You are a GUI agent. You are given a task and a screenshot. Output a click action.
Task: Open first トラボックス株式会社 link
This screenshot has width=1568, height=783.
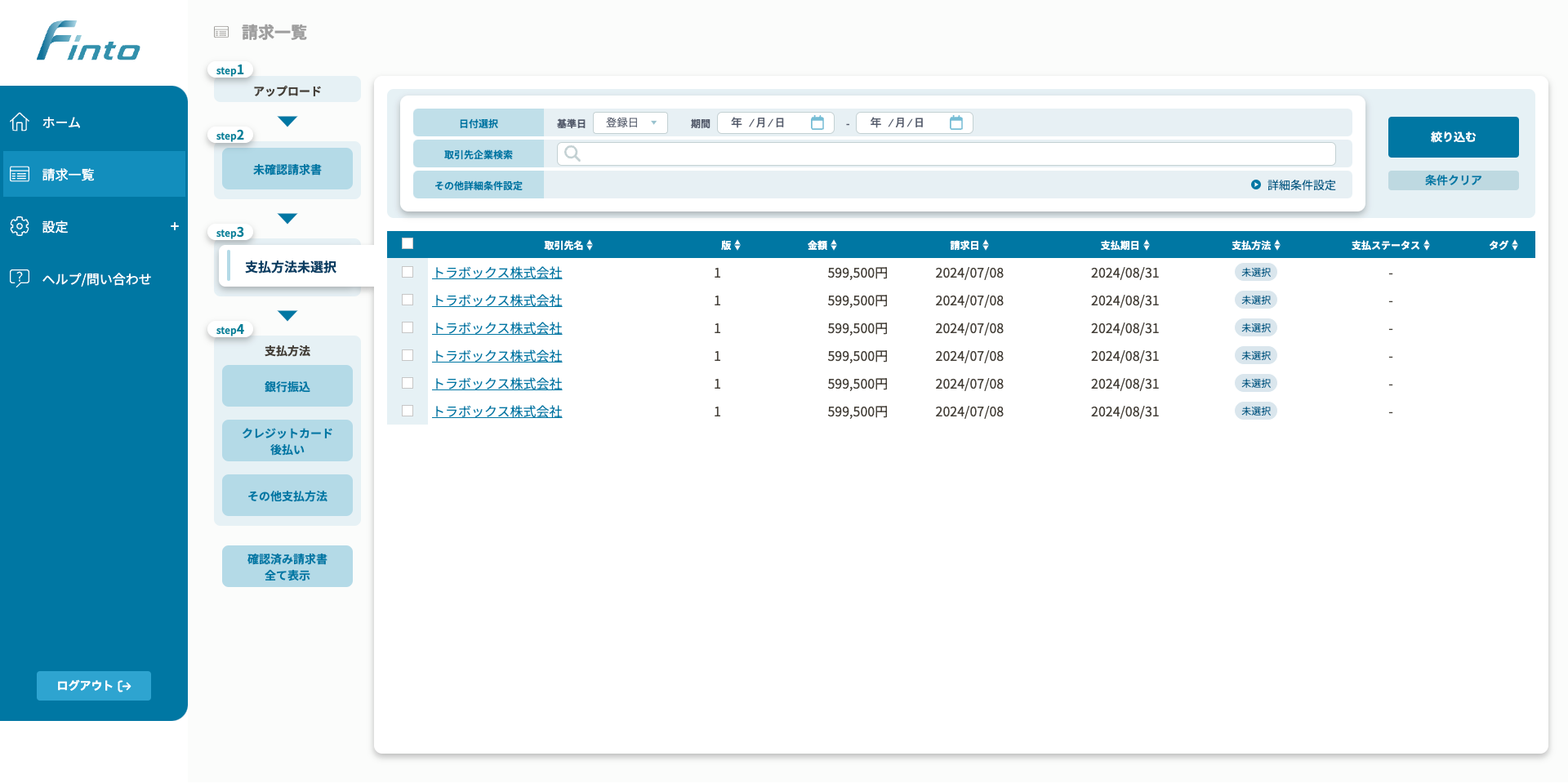pyautogui.click(x=497, y=273)
